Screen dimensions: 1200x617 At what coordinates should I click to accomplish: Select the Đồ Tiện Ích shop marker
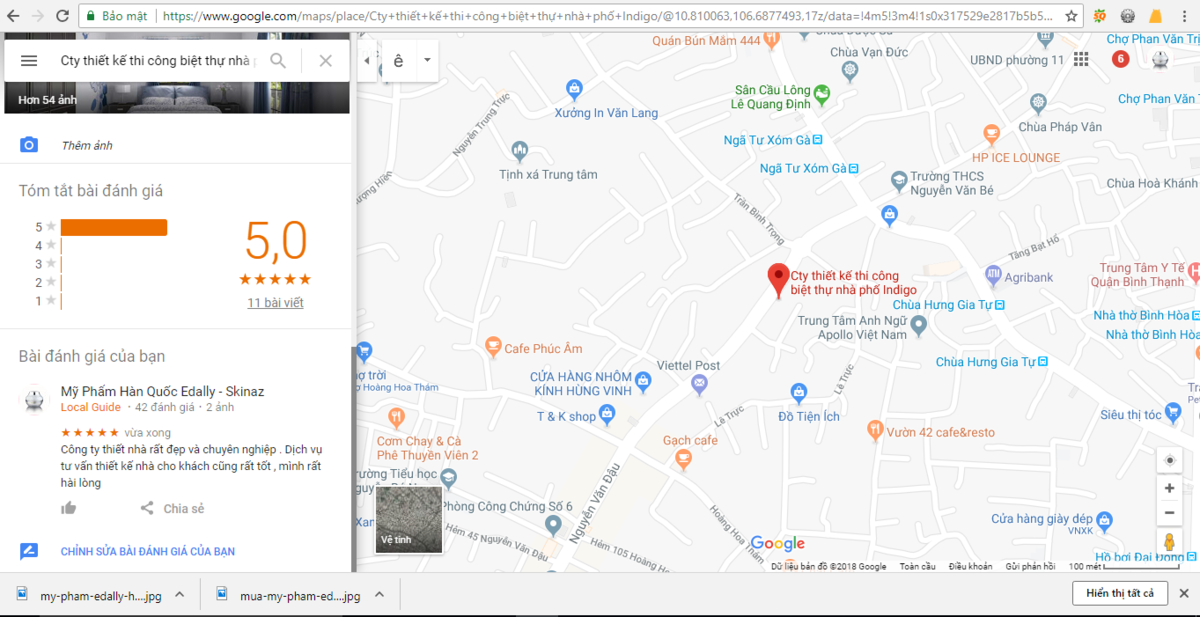point(798,393)
